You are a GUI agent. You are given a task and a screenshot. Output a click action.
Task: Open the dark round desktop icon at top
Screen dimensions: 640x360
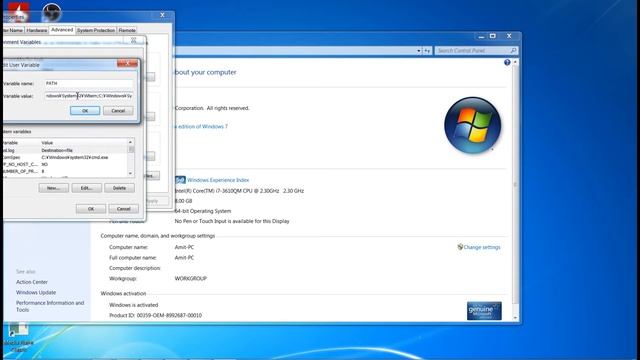point(51,12)
